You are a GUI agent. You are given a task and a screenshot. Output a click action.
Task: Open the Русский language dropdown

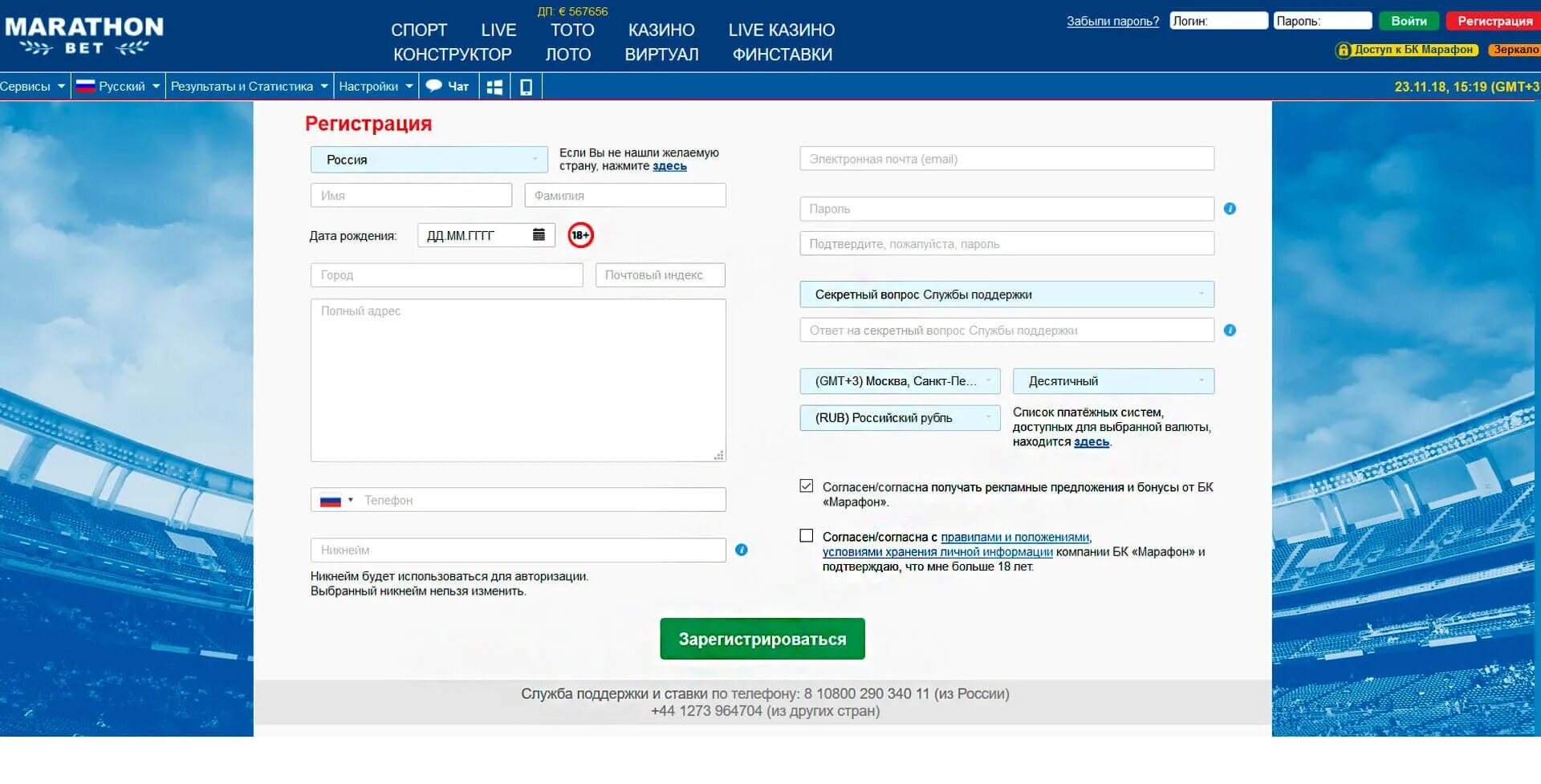tap(119, 86)
